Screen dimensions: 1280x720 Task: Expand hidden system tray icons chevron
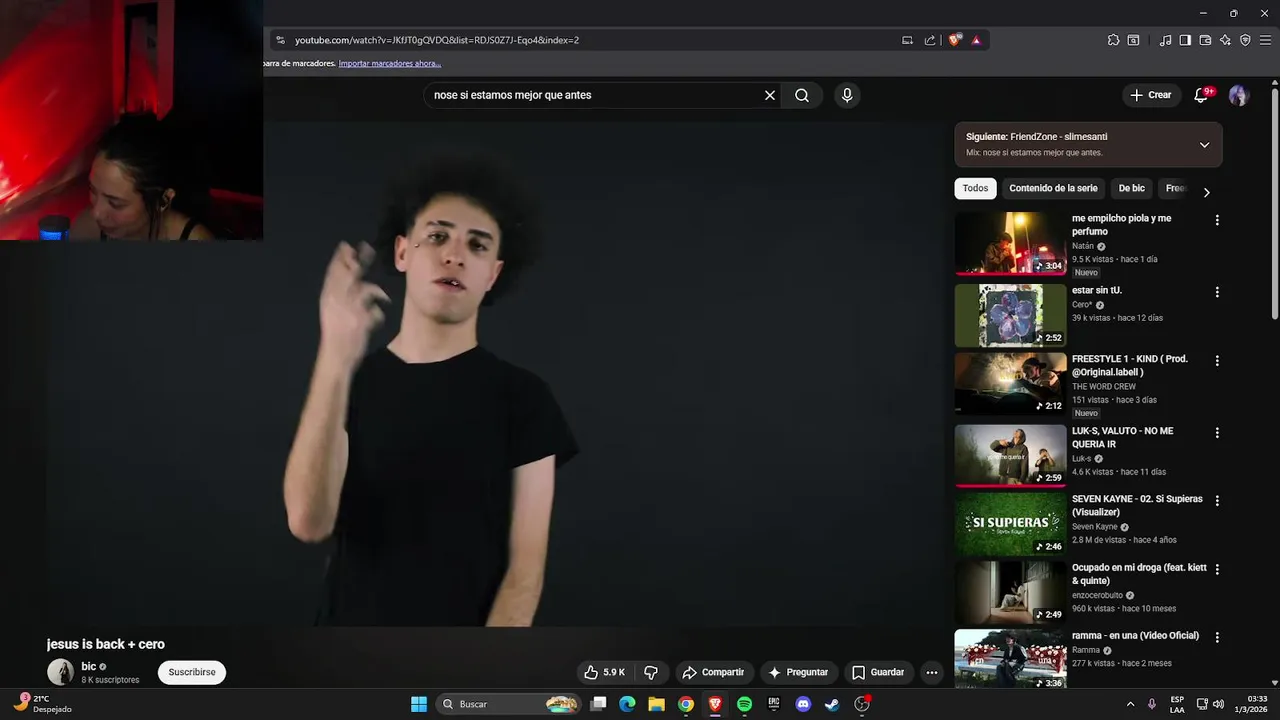[x=1130, y=704]
